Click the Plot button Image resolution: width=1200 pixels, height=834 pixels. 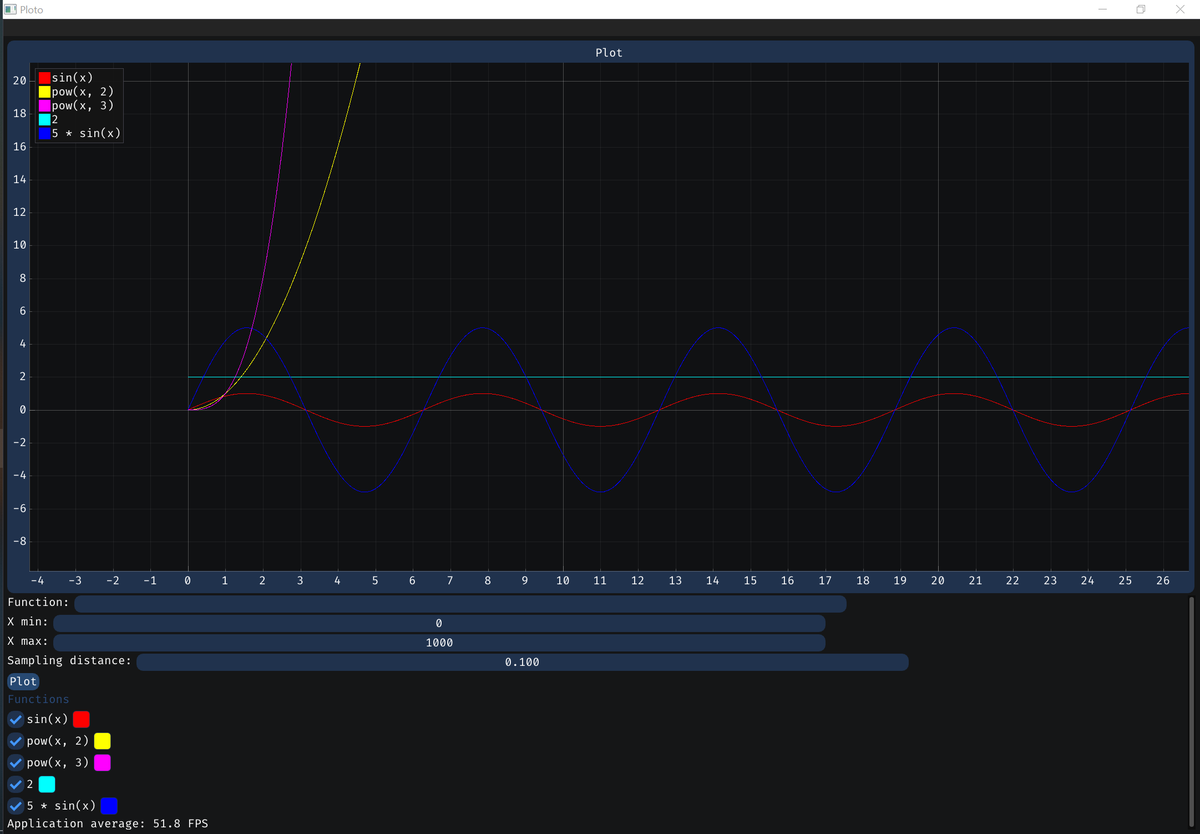(x=23, y=681)
